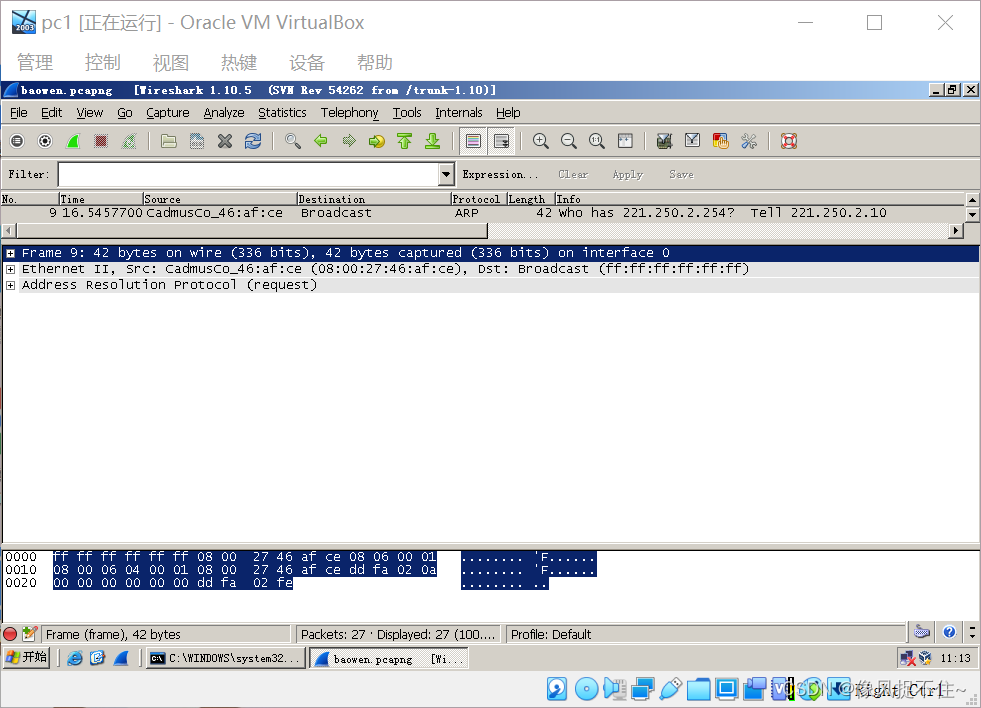Open the Internals menu
981x708 pixels.
pos(459,113)
